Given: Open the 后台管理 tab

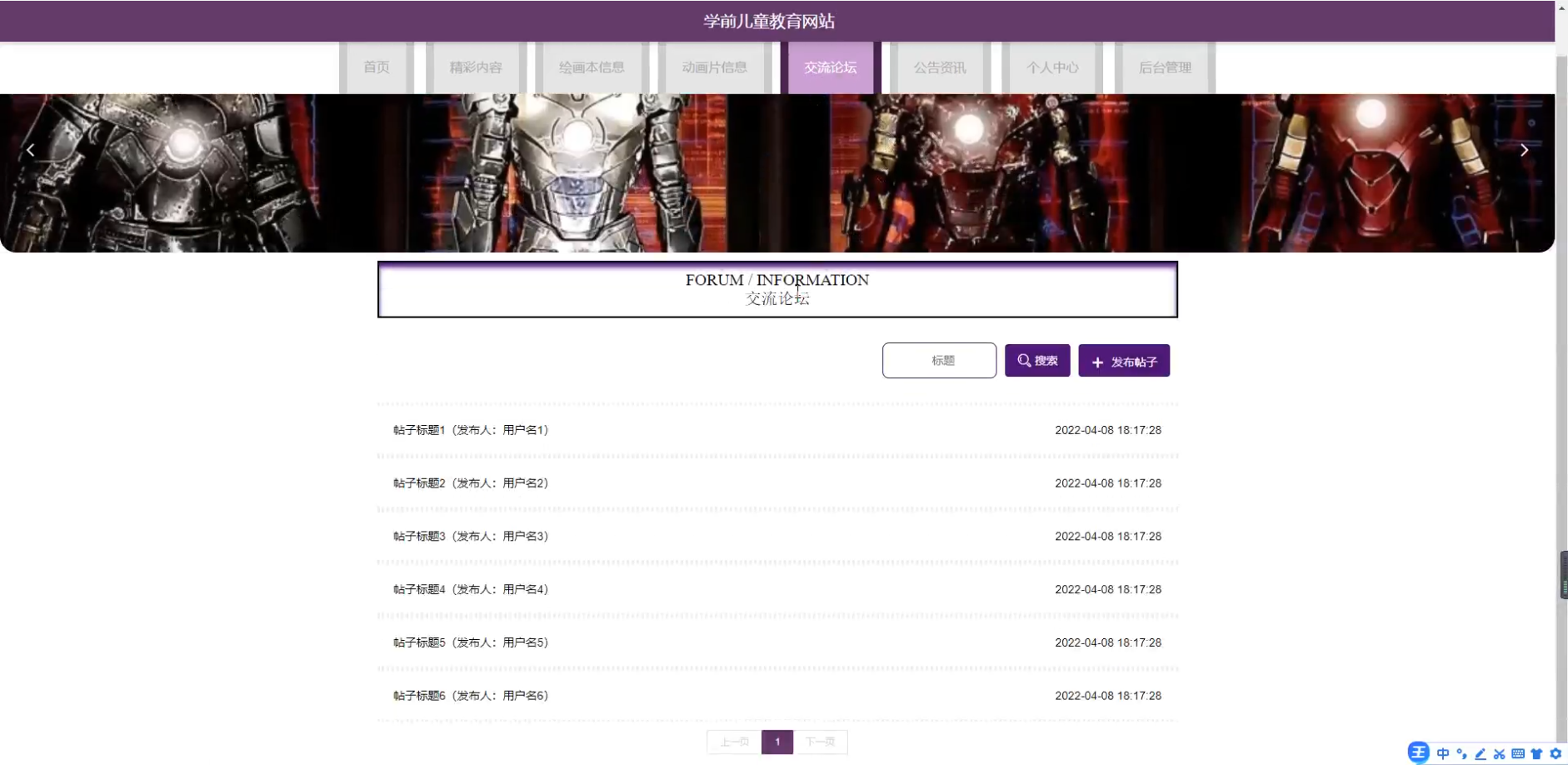Looking at the screenshot, I should click(1165, 67).
